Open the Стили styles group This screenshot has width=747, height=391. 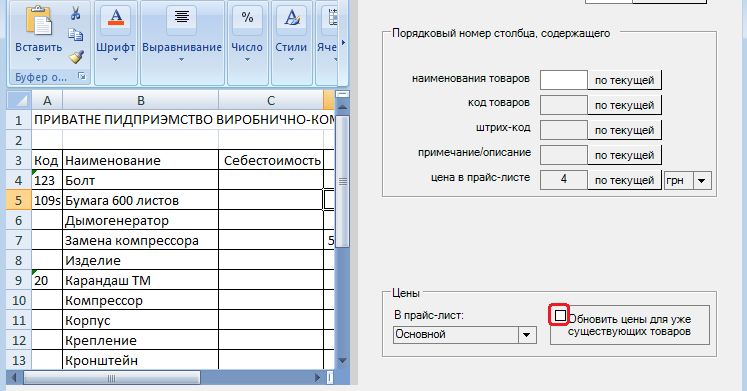291,43
